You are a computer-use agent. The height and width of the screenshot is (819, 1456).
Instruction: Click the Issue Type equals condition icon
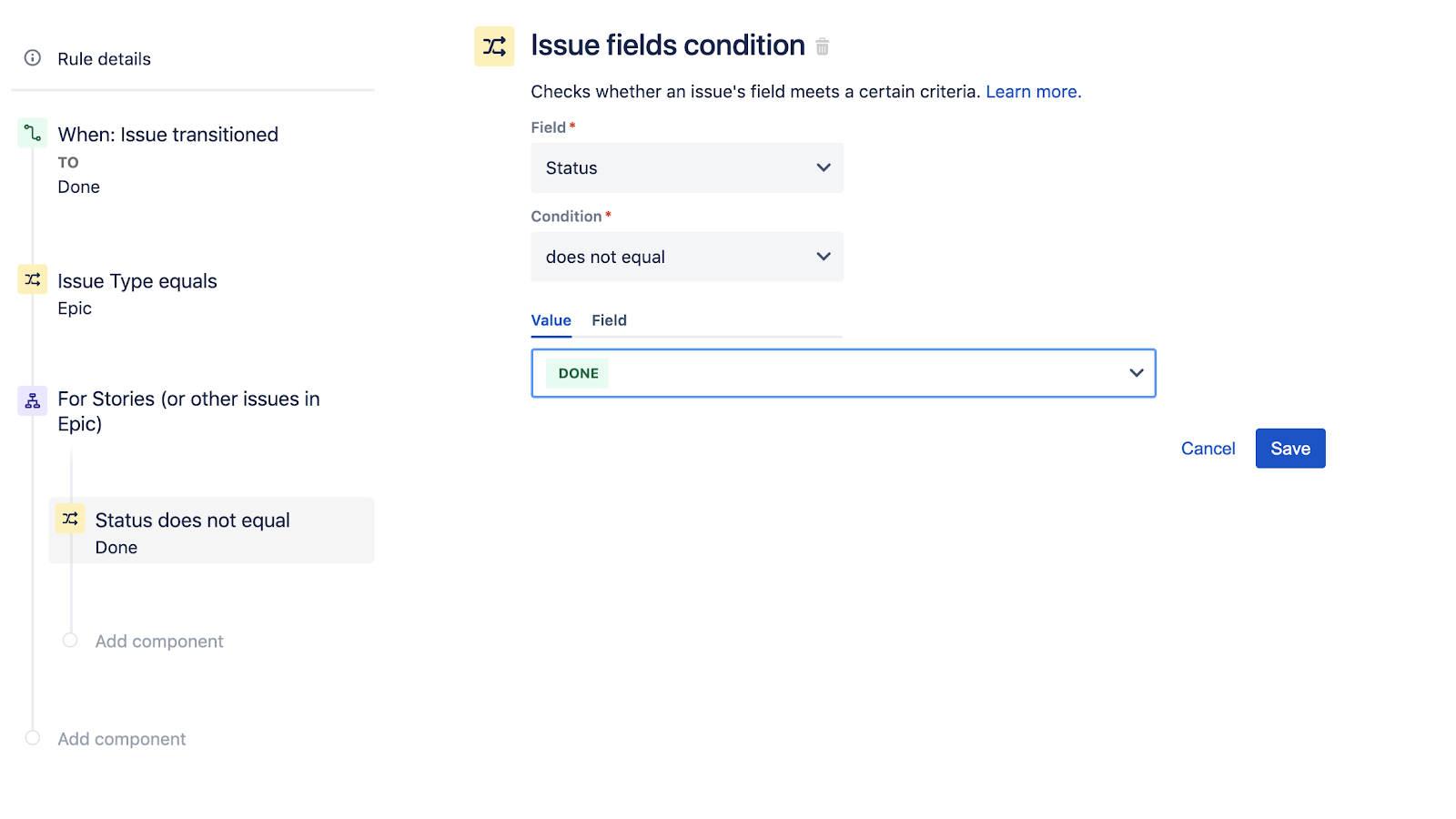click(32, 279)
